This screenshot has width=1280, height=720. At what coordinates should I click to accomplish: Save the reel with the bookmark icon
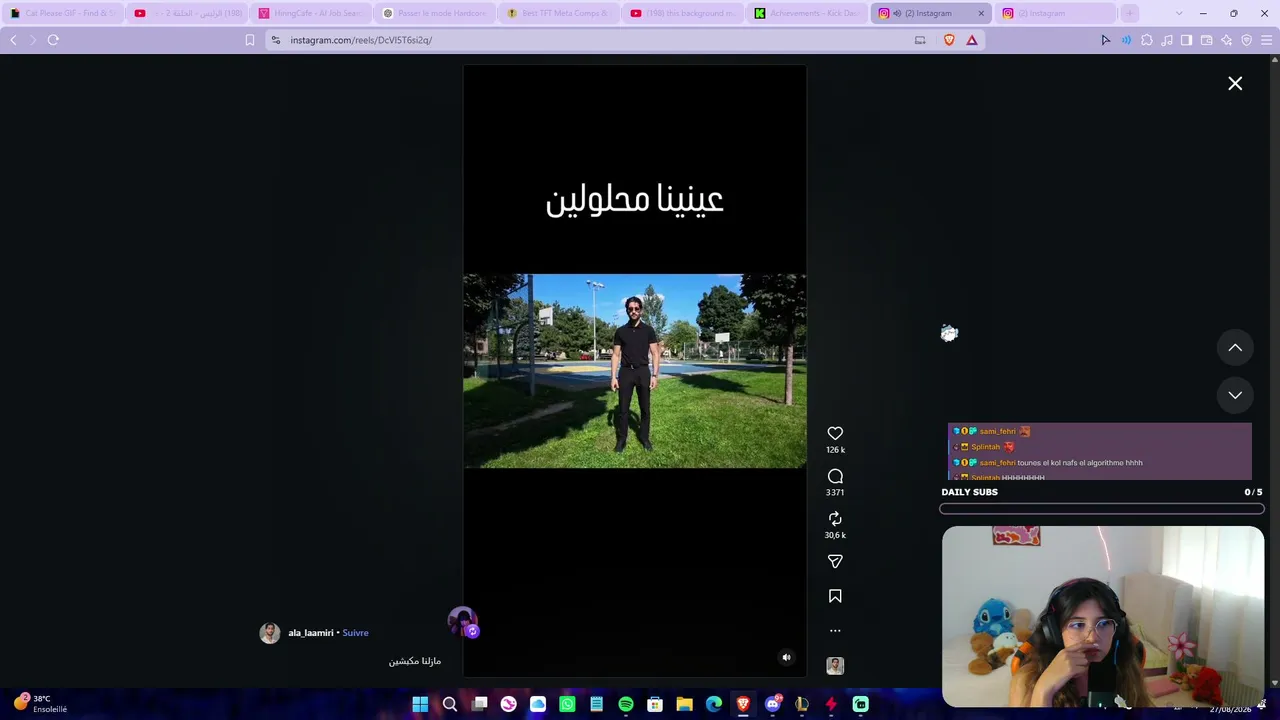835,596
